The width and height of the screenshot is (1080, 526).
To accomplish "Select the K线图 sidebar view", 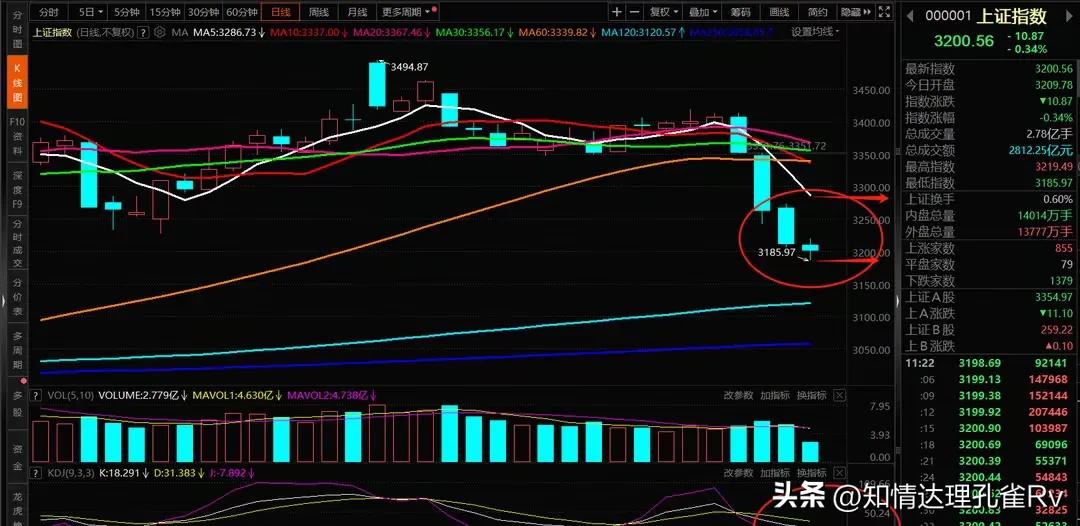I will (x=17, y=83).
